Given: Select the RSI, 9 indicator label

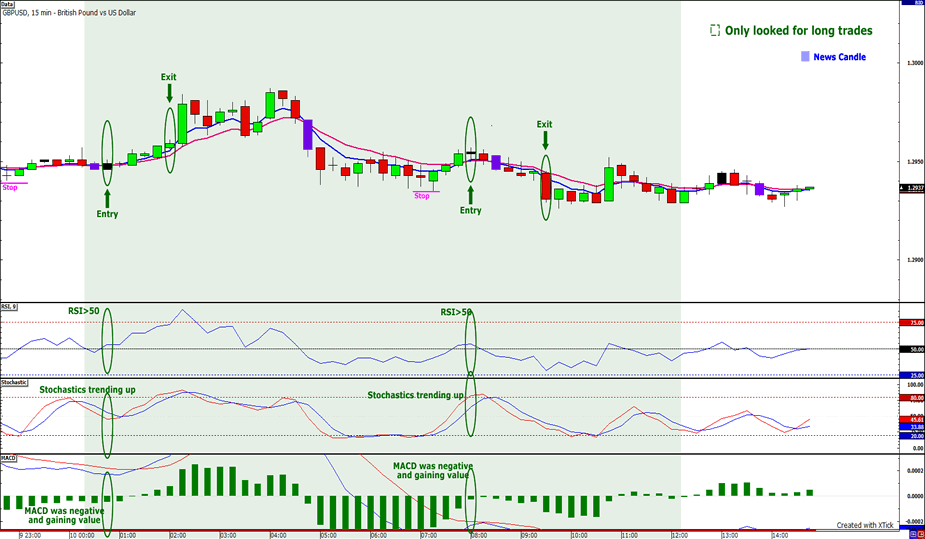Looking at the screenshot, I should tap(9, 307).
